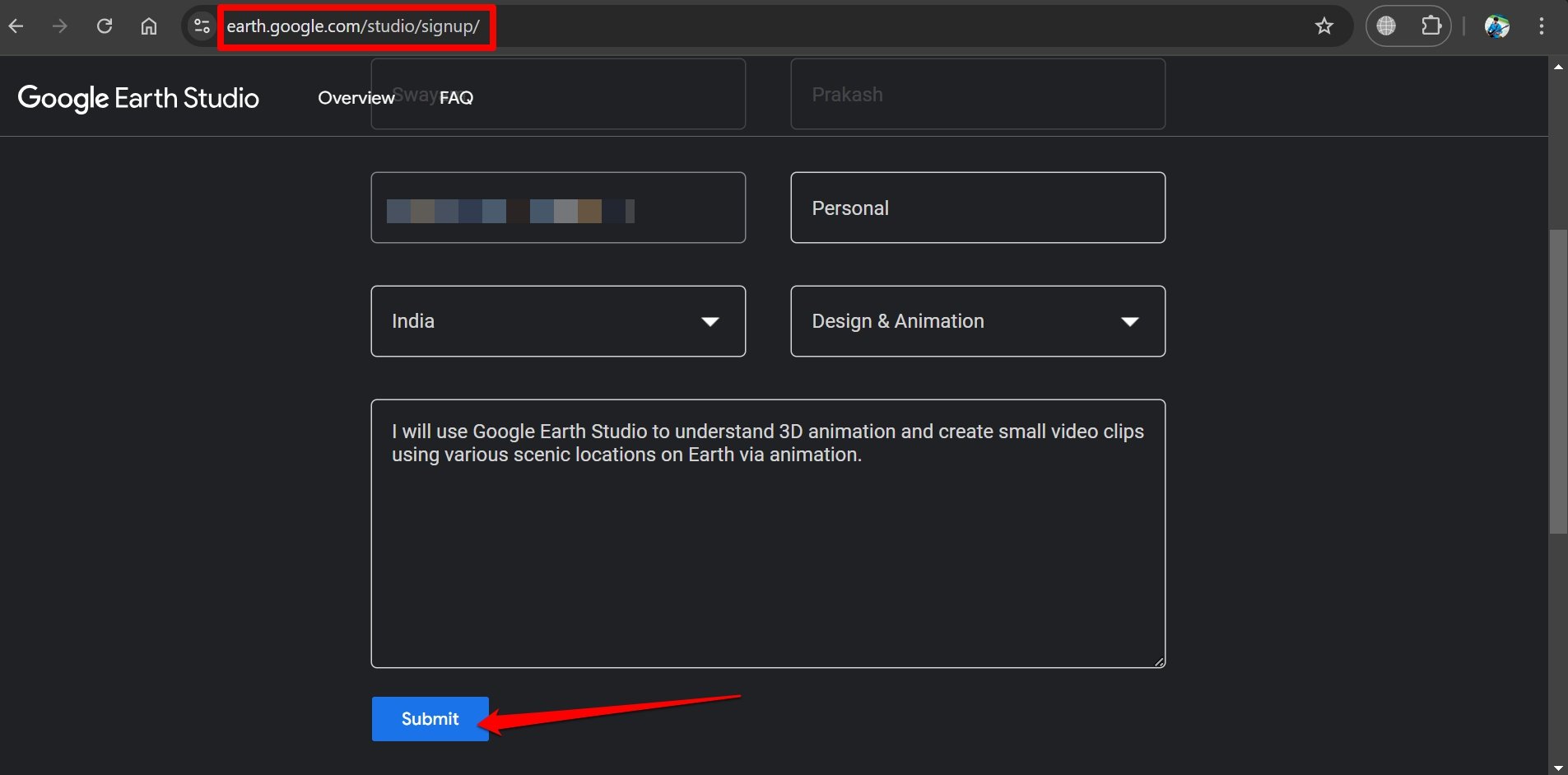
Task: Expand the Design & Animation dropdown
Action: pos(978,321)
